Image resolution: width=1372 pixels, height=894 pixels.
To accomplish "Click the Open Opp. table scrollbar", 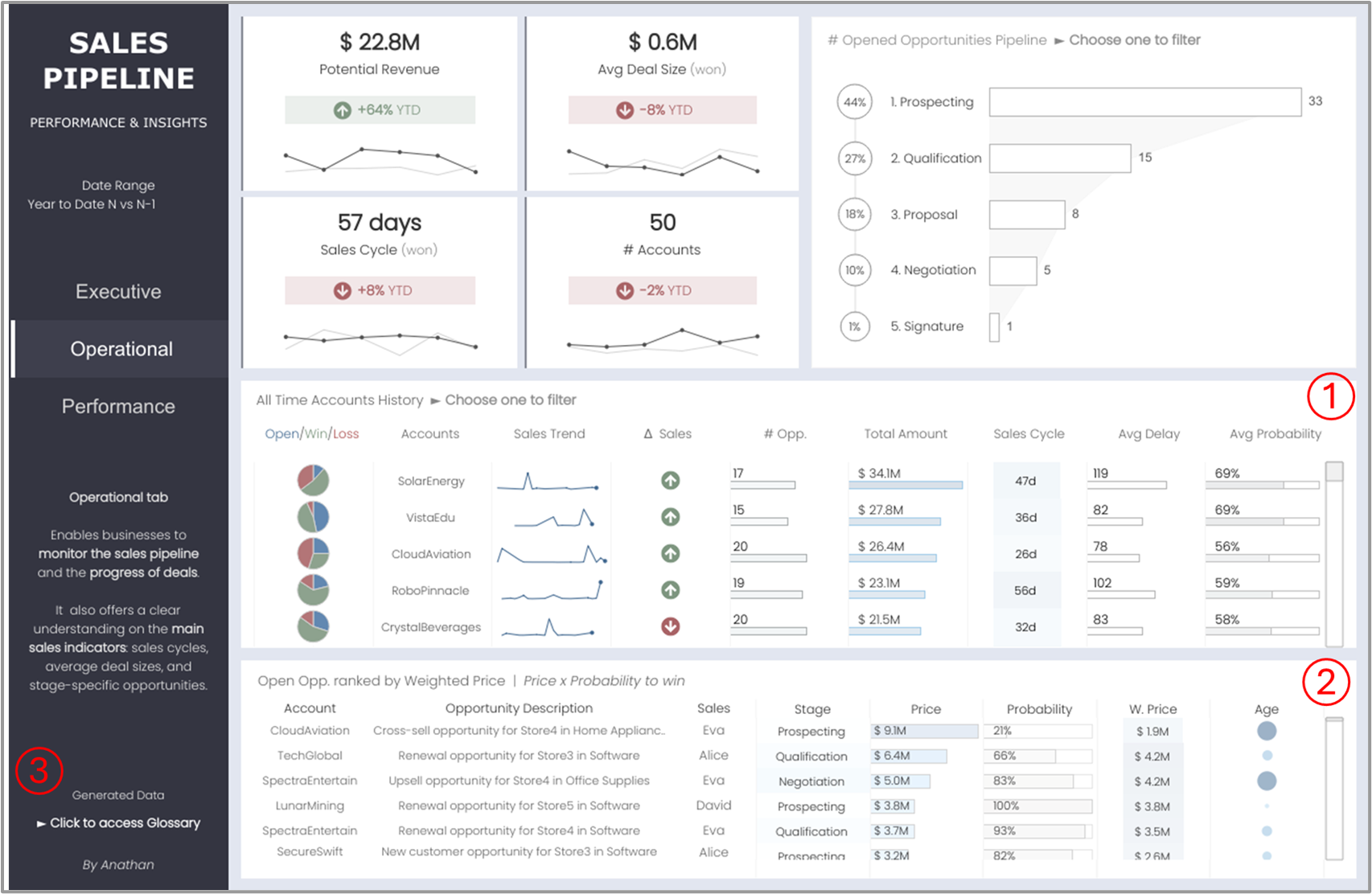I will point(1334,788).
